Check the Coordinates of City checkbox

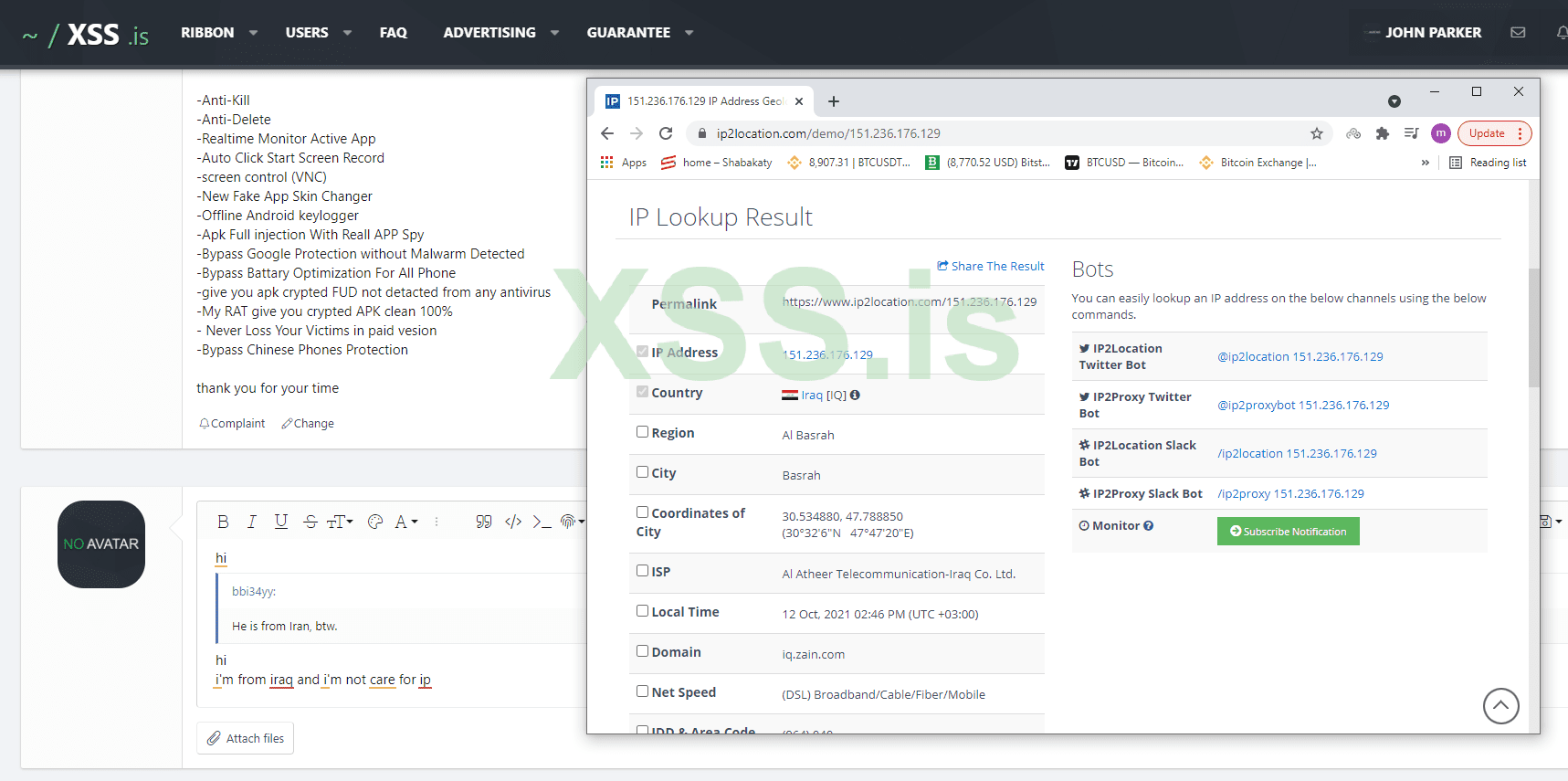coord(642,512)
